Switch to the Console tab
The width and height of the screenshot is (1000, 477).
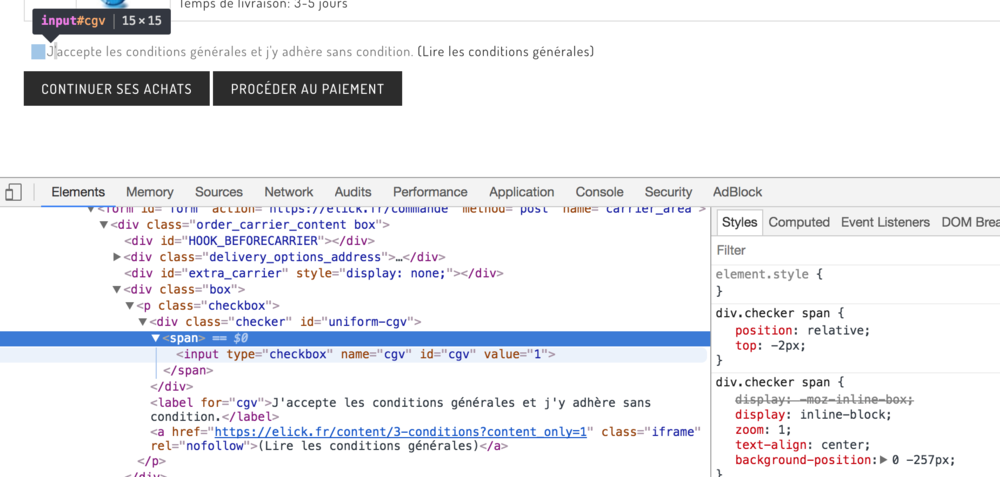coord(599,192)
